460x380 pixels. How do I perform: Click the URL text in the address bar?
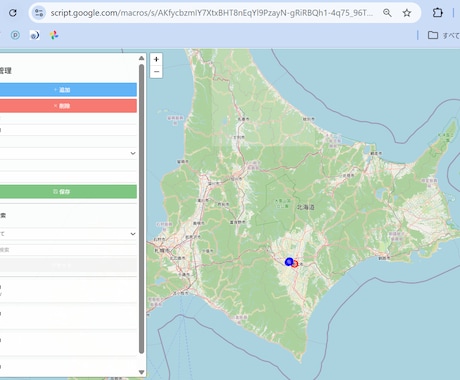pyautogui.click(x=212, y=13)
